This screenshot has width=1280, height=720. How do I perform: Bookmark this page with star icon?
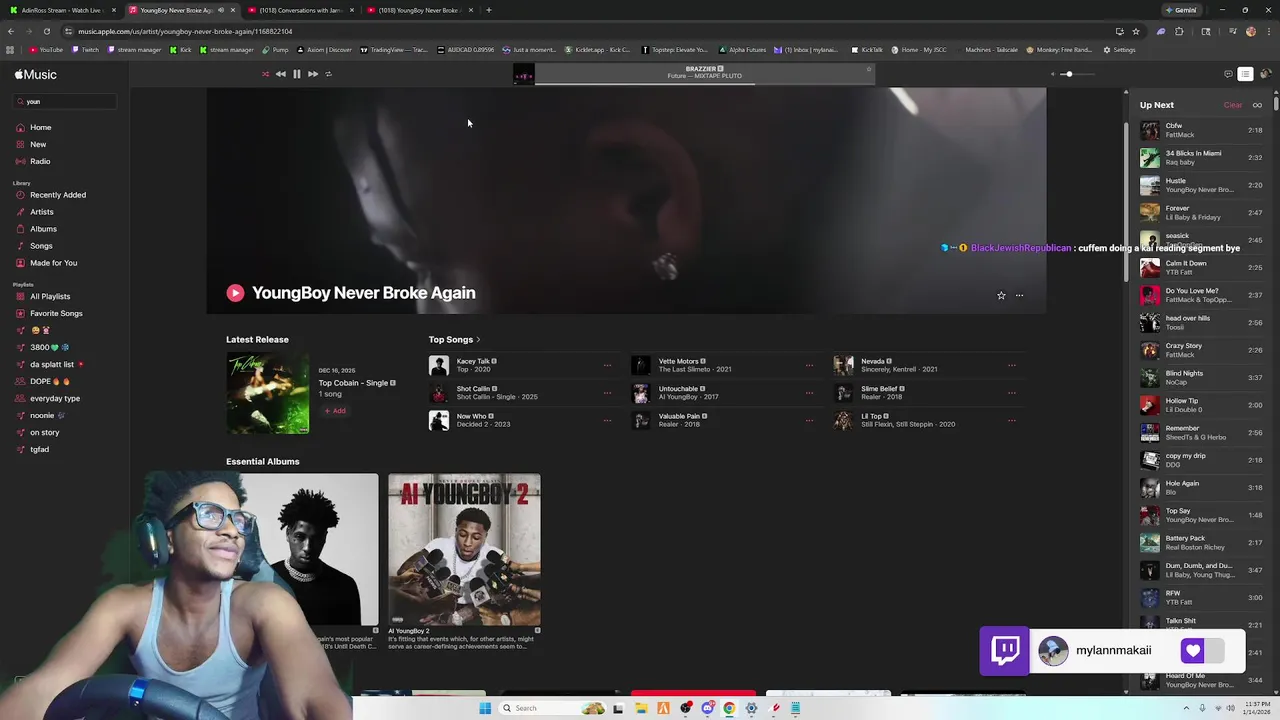[1135, 31]
